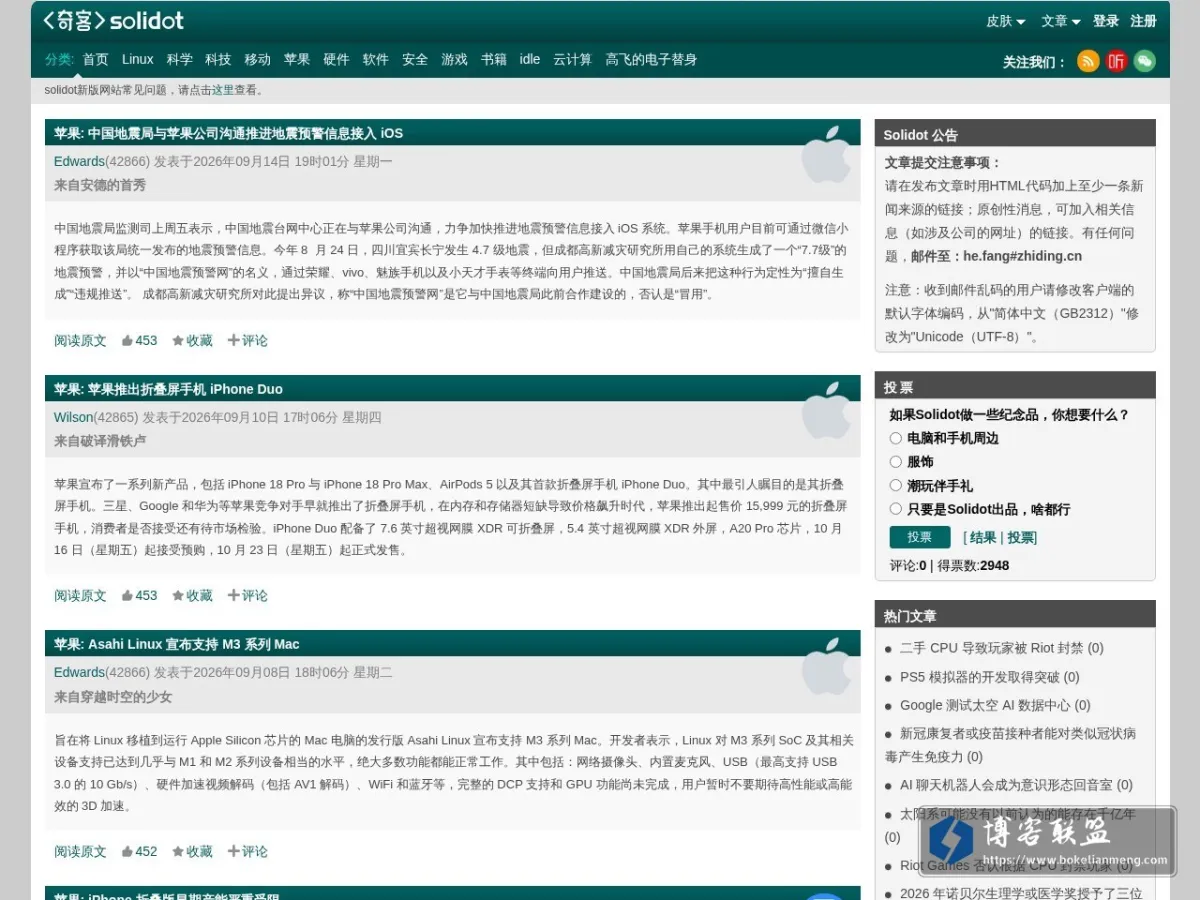Open the Linux category

(x=138, y=59)
